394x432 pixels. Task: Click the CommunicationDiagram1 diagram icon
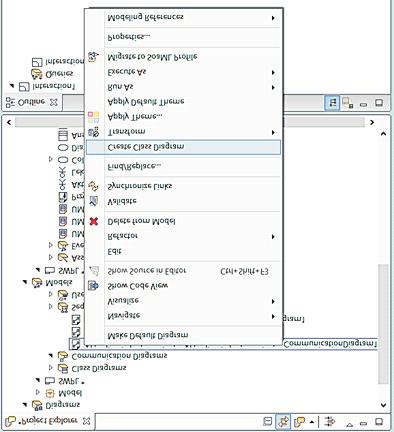[x=76, y=344]
